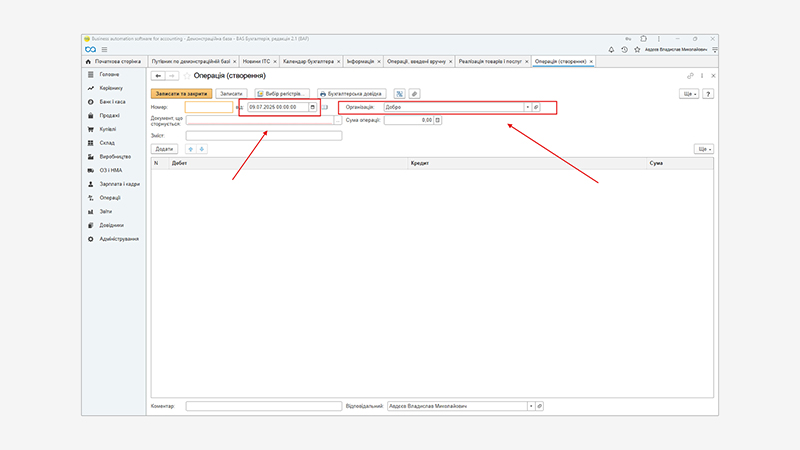Open settings lines icon beside user name
Viewport: 800px width, 450px height.
pos(715,49)
